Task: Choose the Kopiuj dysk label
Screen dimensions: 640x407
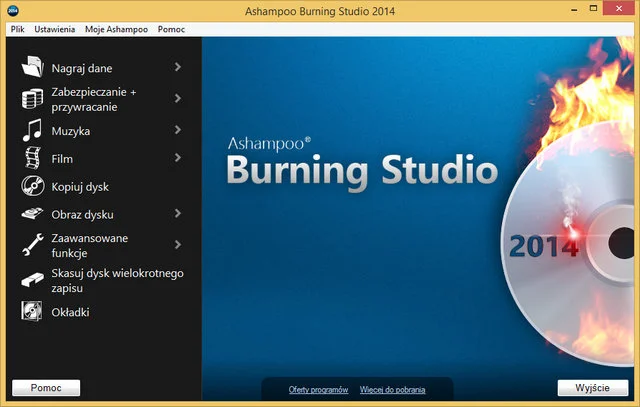Action: (80, 187)
